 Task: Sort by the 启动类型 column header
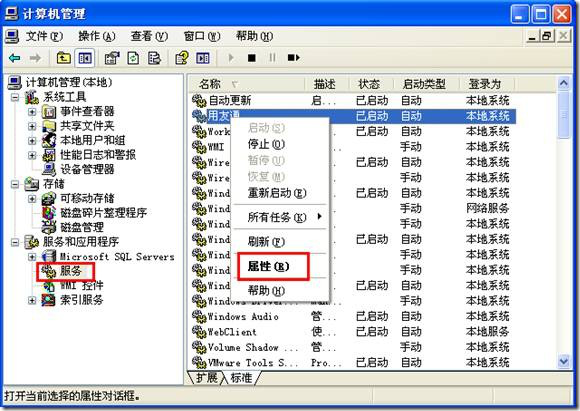tap(426, 84)
